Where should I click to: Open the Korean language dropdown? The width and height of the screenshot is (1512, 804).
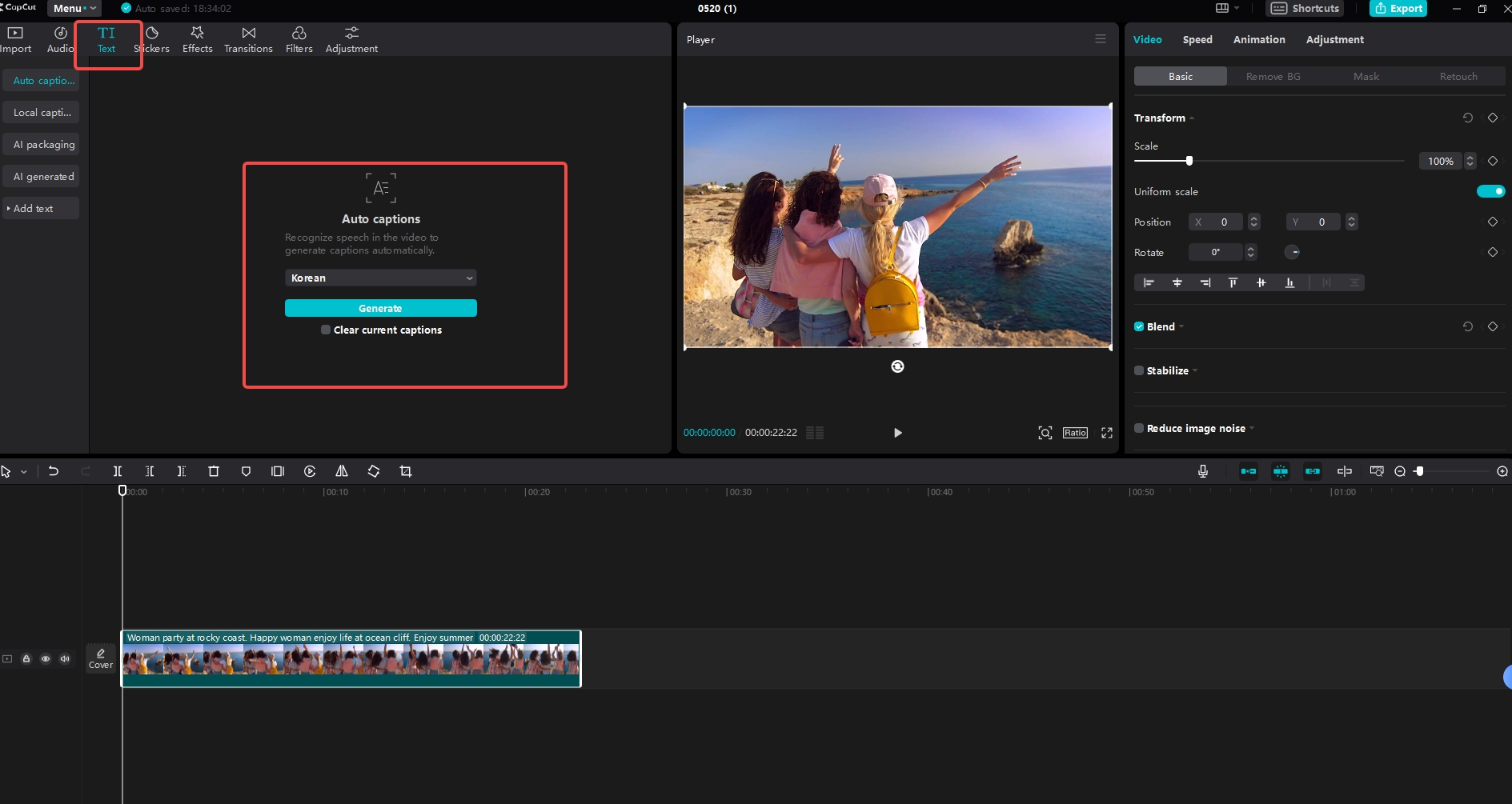(x=380, y=278)
